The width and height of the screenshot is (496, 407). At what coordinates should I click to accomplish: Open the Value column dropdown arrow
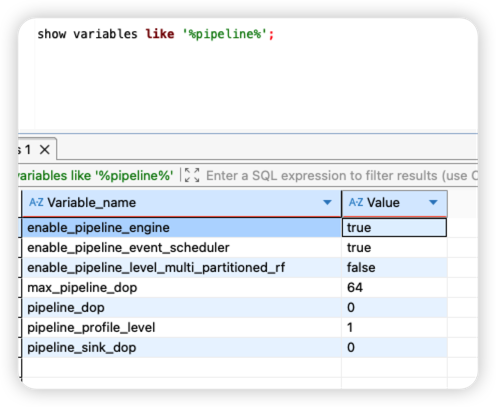433,202
